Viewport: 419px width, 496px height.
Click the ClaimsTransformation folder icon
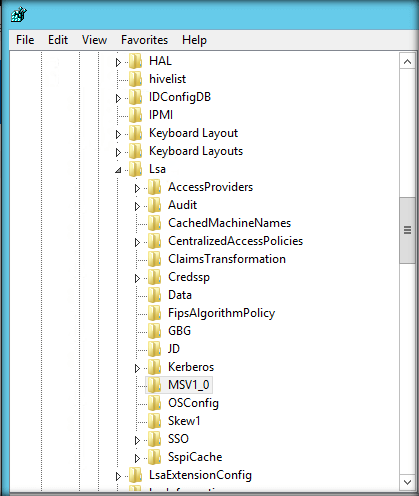(154, 259)
